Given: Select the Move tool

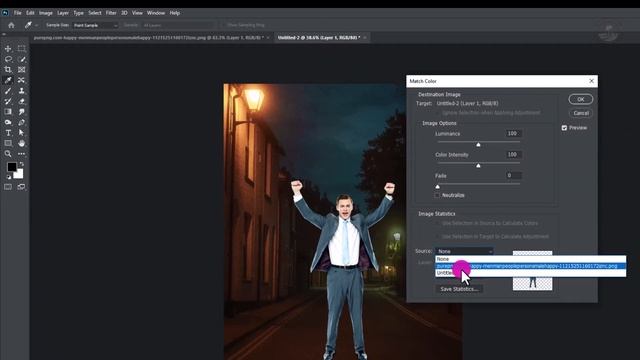Looking at the screenshot, I should [8, 49].
